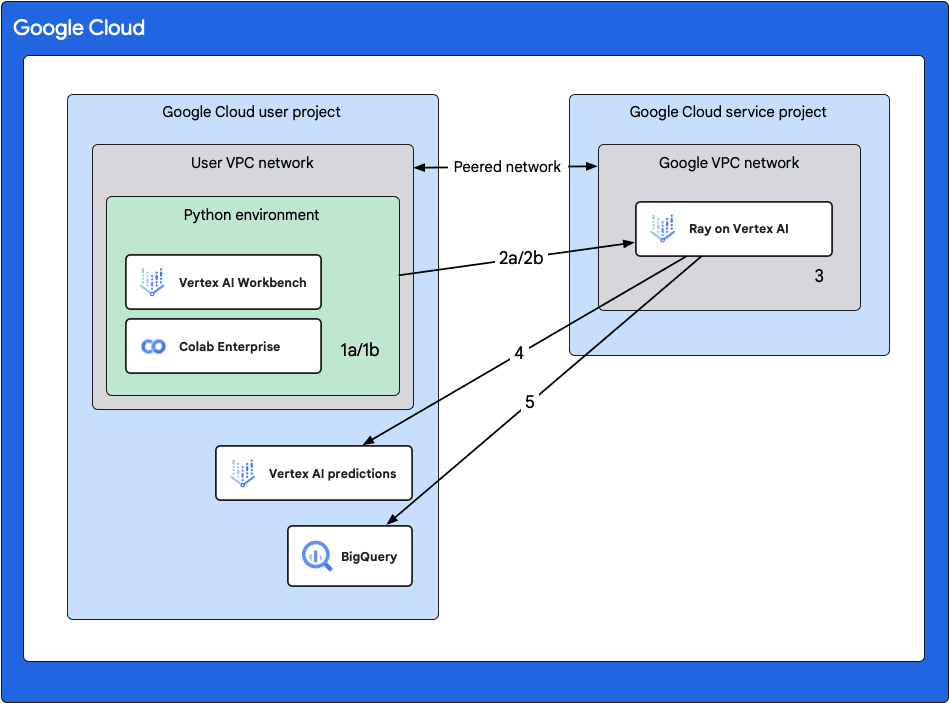Click the "Google VPC network" heading
949x703 pixels.
click(729, 163)
